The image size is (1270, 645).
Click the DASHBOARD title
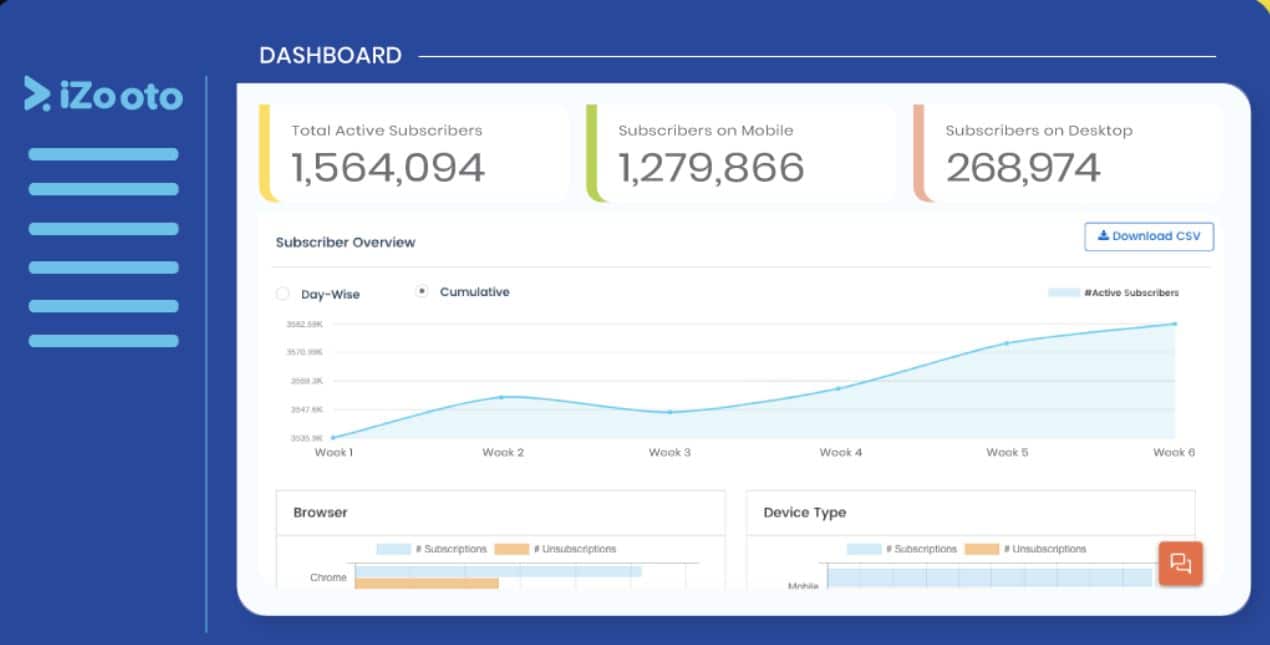[331, 56]
